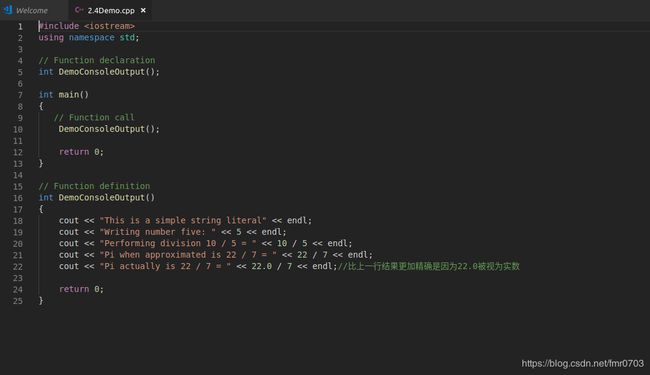The width and height of the screenshot is (650, 375).
Task: Click 'return 0;' on line 12
Action: pos(81,152)
